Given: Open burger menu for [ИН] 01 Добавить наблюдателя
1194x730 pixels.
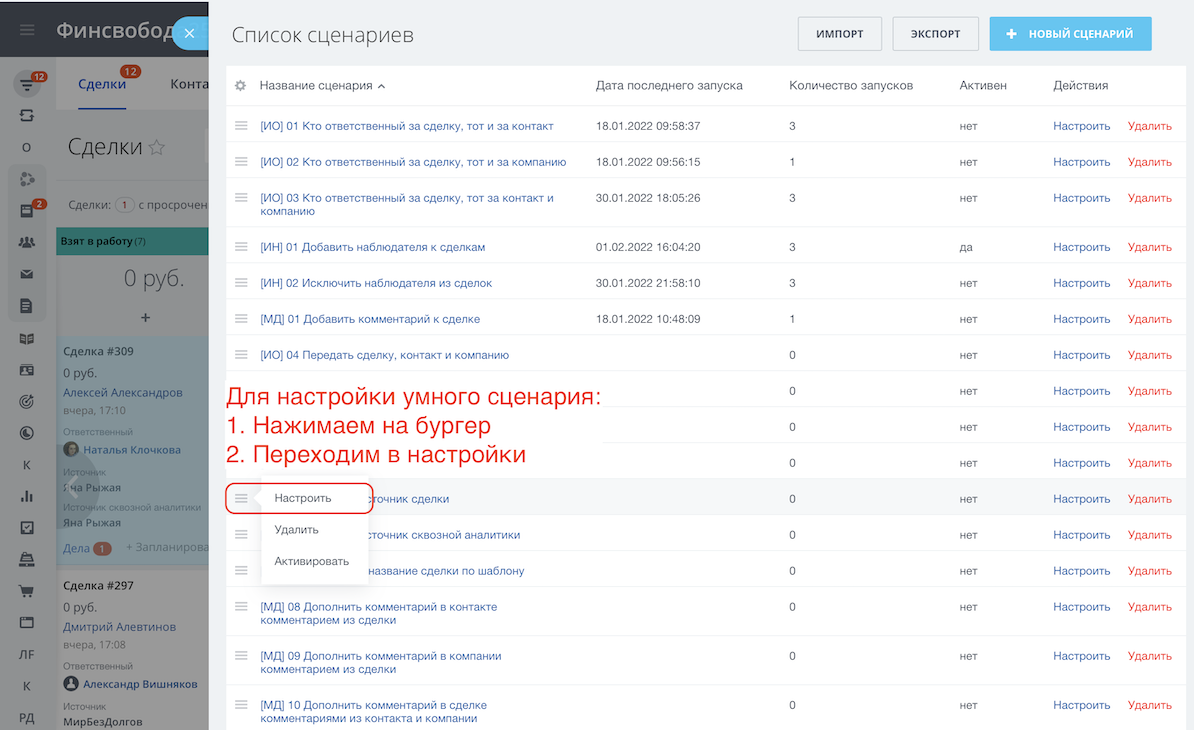Looking at the screenshot, I should tap(241, 247).
